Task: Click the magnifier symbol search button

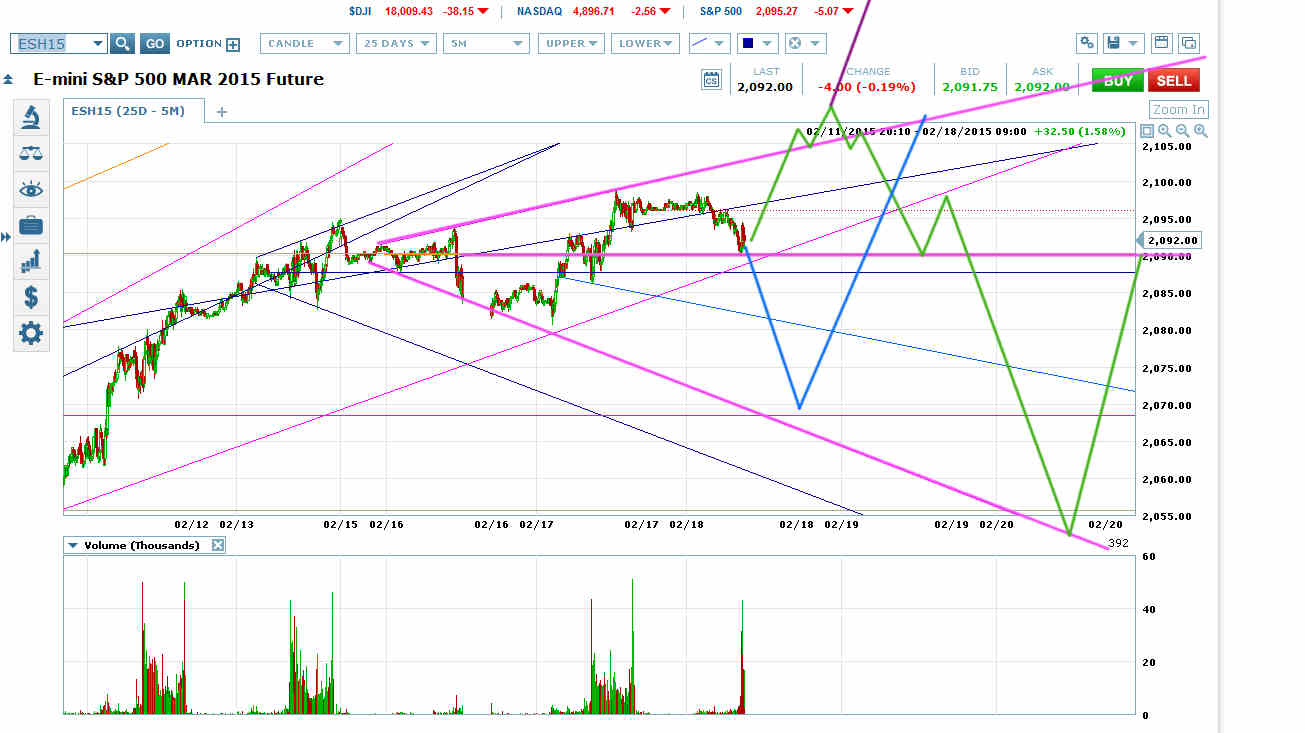Action: (x=122, y=43)
